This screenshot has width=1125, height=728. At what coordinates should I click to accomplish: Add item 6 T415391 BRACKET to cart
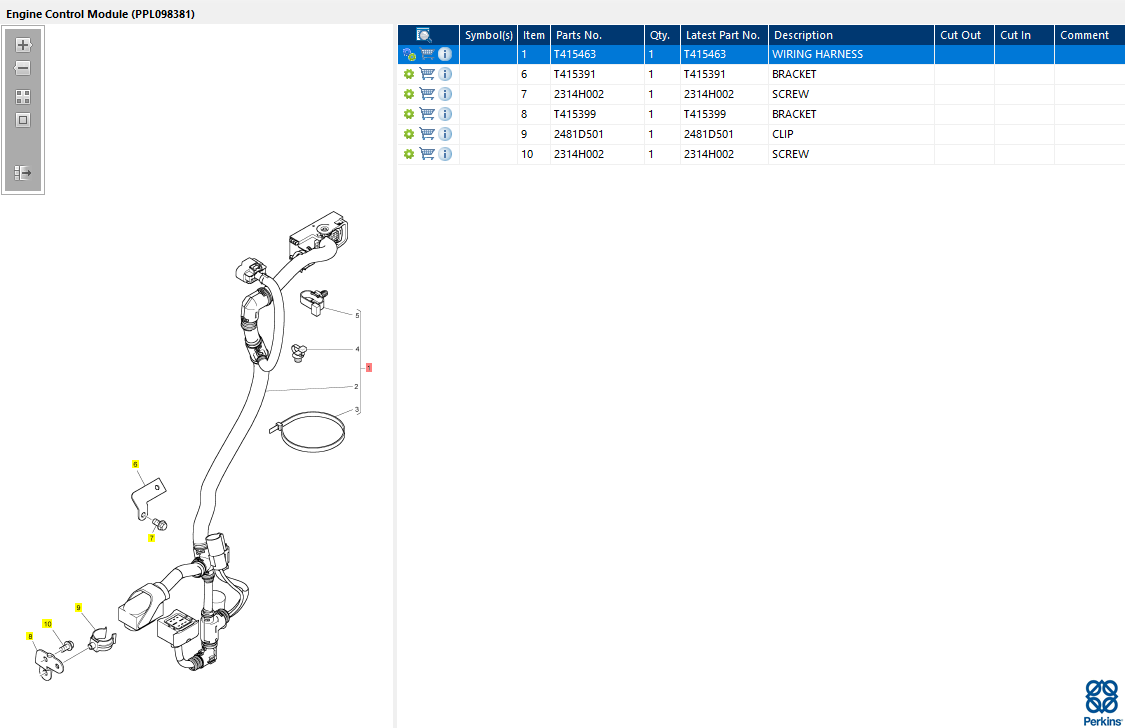click(x=427, y=74)
